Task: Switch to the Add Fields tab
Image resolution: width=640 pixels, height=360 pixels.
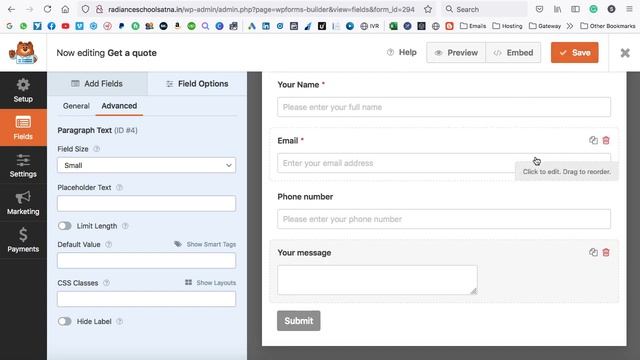Action: 97,84
